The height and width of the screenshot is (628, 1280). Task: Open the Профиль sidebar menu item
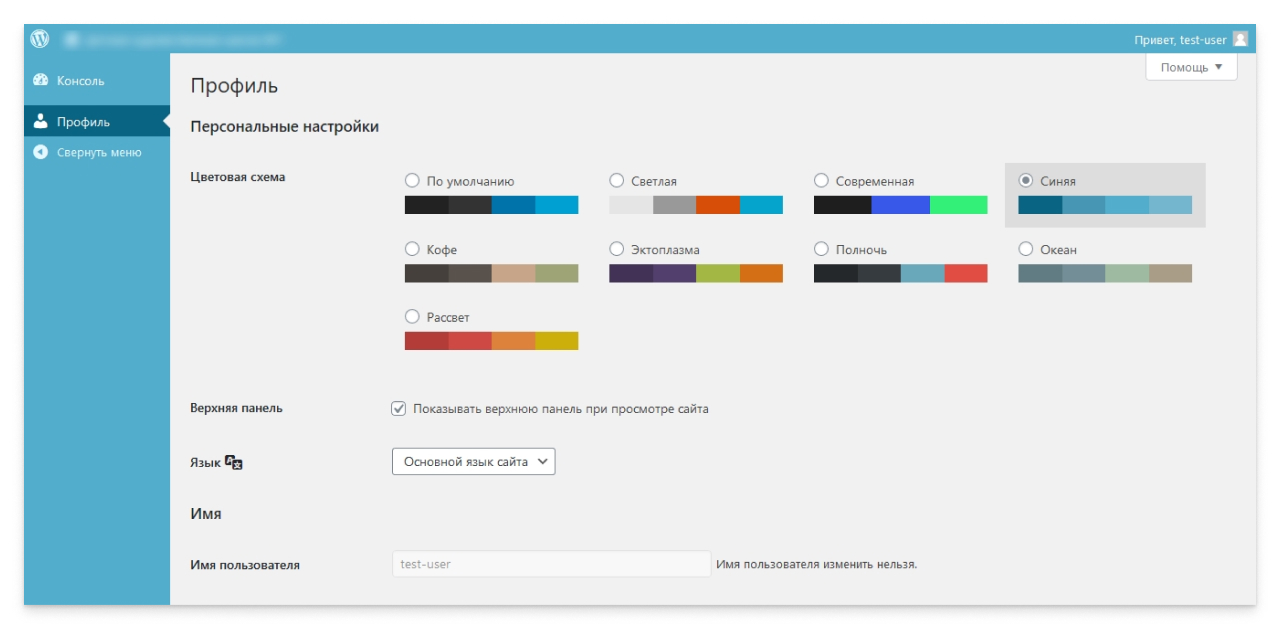[83, 122]
